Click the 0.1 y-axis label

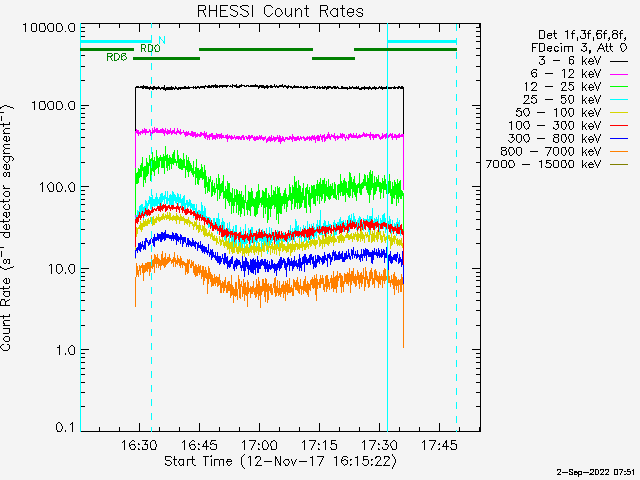(x=66, y=428)
